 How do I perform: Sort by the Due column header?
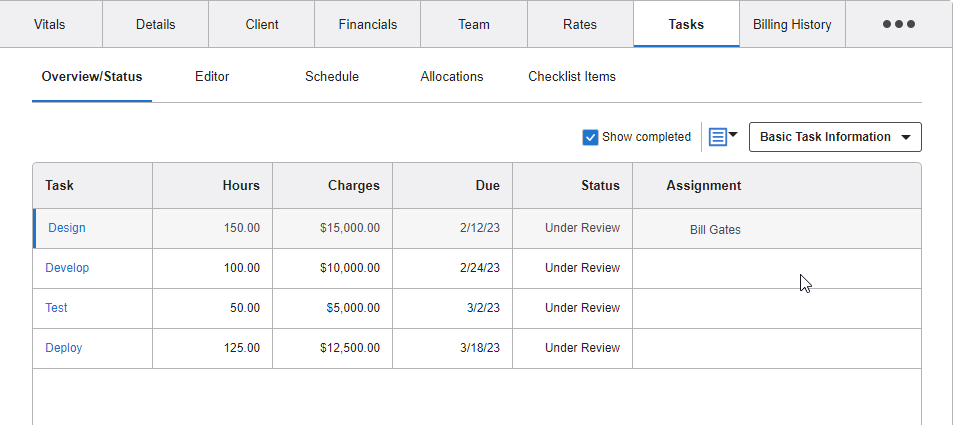[487, 185]
